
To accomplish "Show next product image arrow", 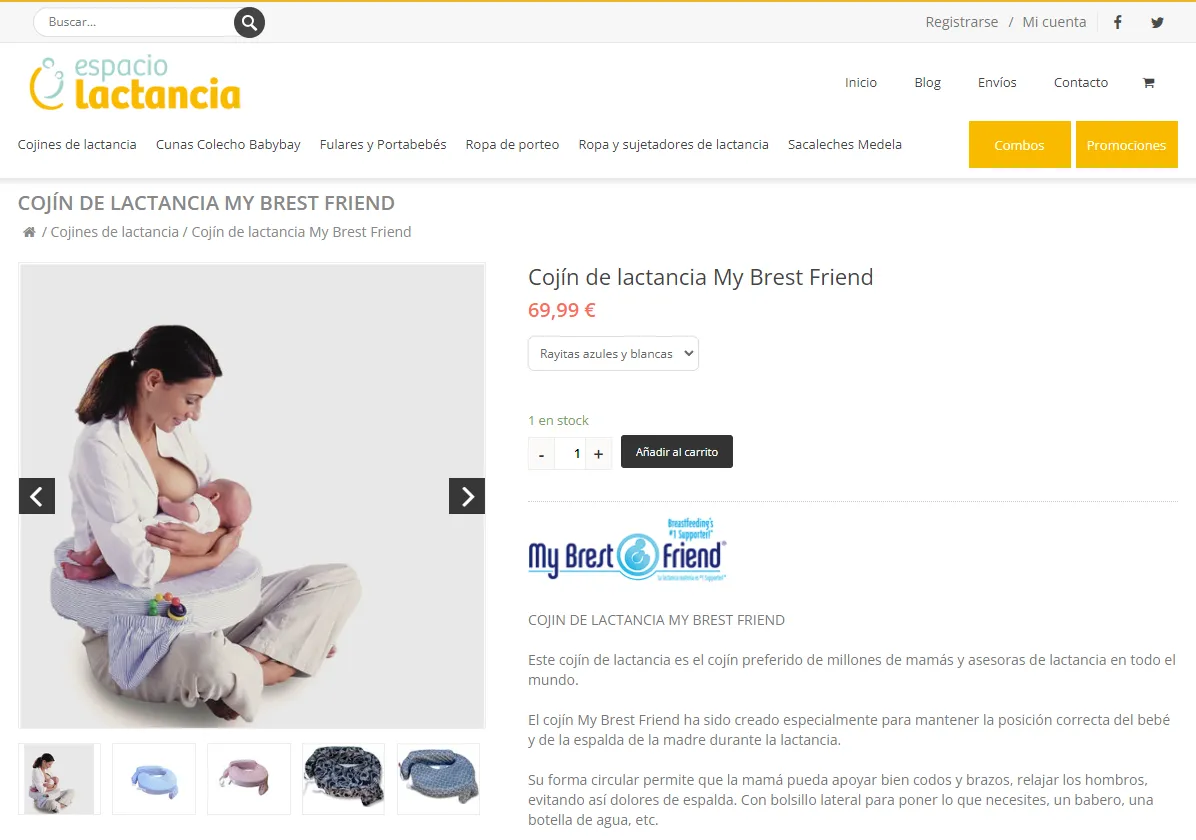I will coord(467,496).
